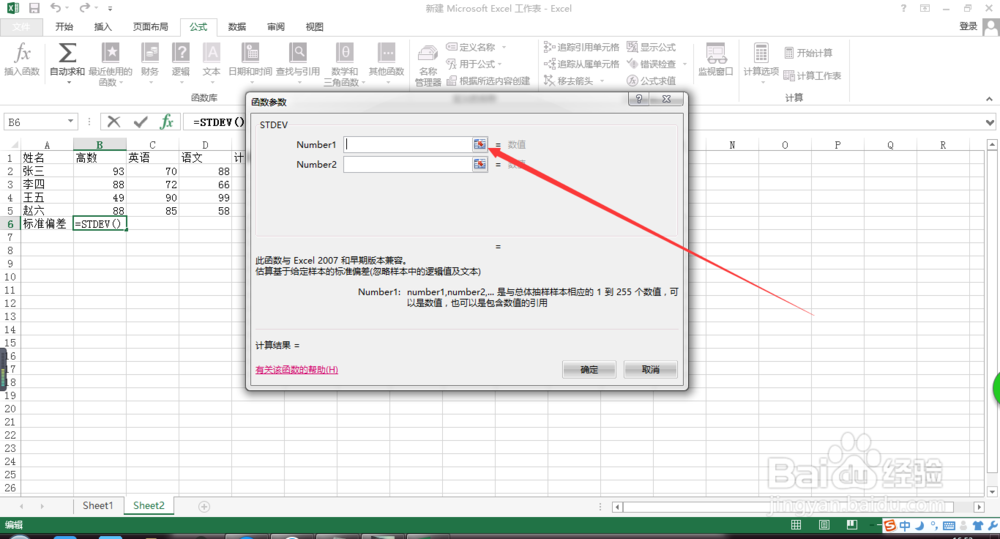Click the dialog help question mark button

[x=638, y=99]
